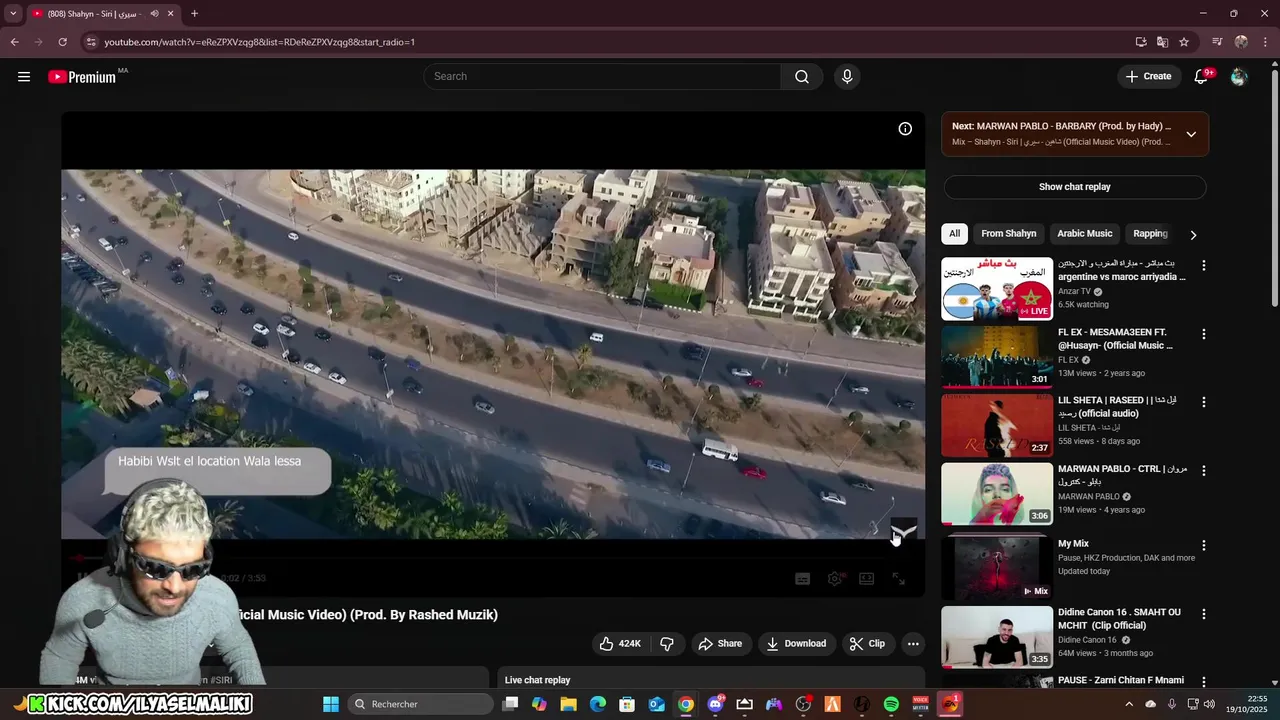Image resolution: width=1280 pixels, height=720 pixels.
Task: Clip the video
Action: [x=867, y=644]
